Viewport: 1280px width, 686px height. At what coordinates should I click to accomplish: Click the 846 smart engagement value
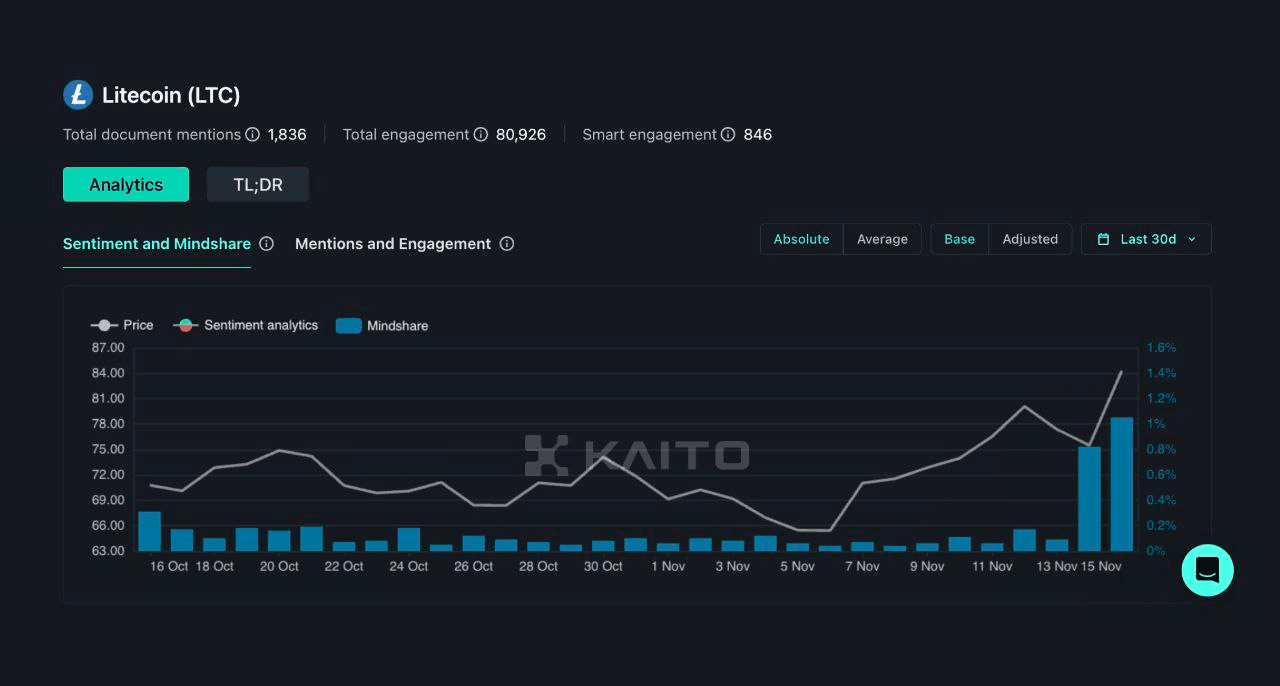click(758, 134)
